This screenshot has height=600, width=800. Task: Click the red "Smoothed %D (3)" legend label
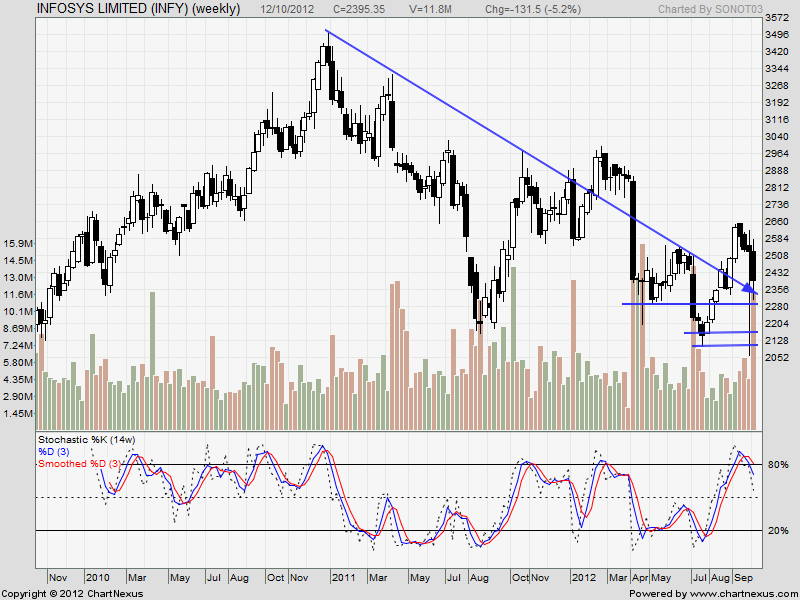[80, 463]
